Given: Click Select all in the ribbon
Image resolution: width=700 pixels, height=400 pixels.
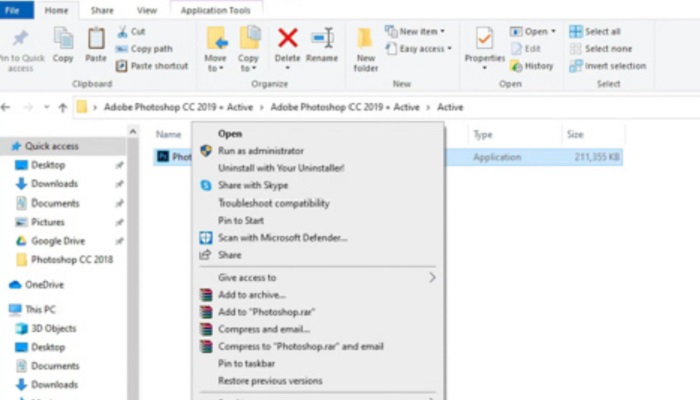Looking at the screenshot, I should 595,32.
